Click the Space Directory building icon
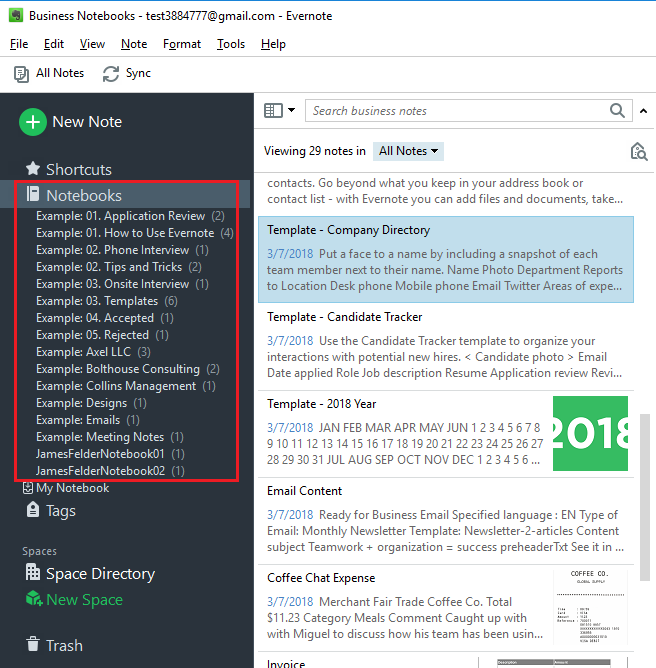This screenshot has height=668, width=656. tap(33, 572)
